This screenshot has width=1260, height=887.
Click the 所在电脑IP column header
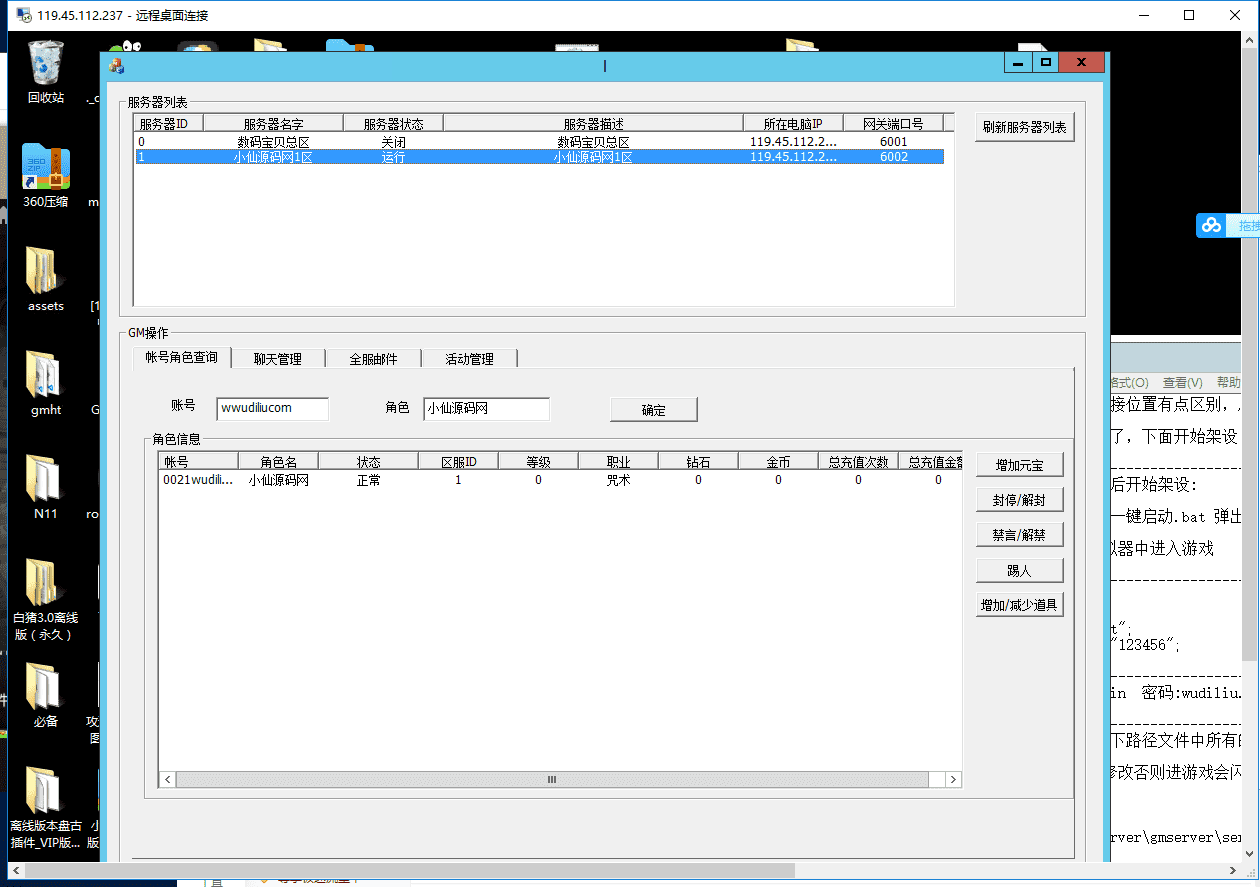[x=793, y=124]
